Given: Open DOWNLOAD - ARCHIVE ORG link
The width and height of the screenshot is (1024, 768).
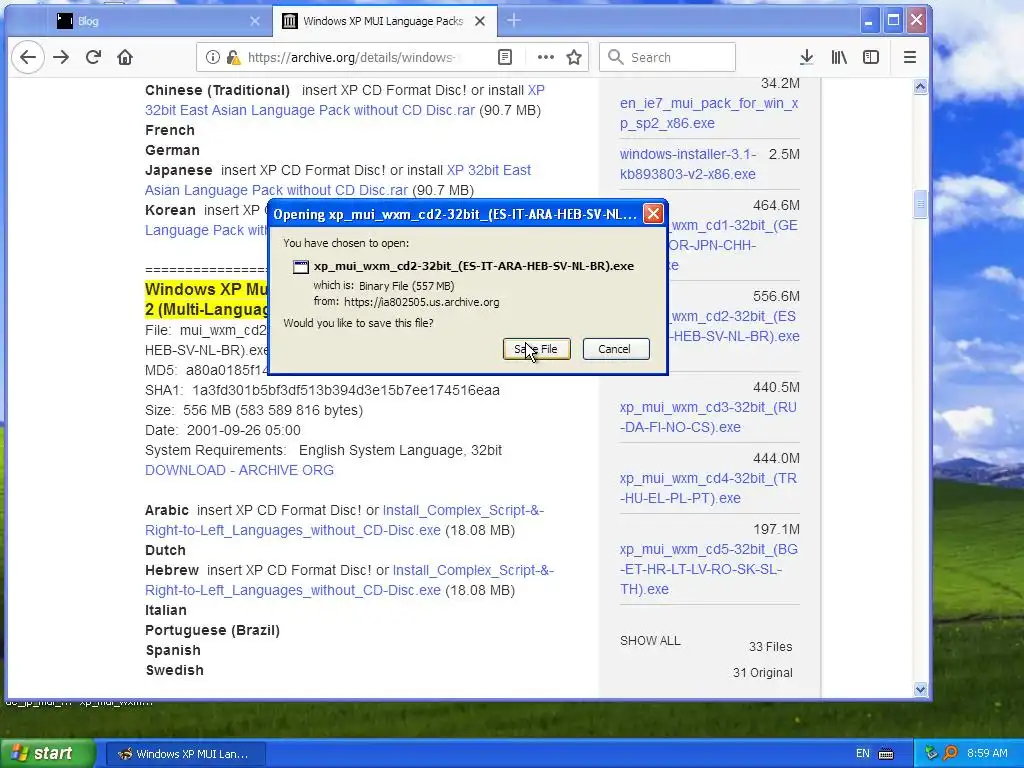Looking at the screenshot, I should [x=239, y=470].
